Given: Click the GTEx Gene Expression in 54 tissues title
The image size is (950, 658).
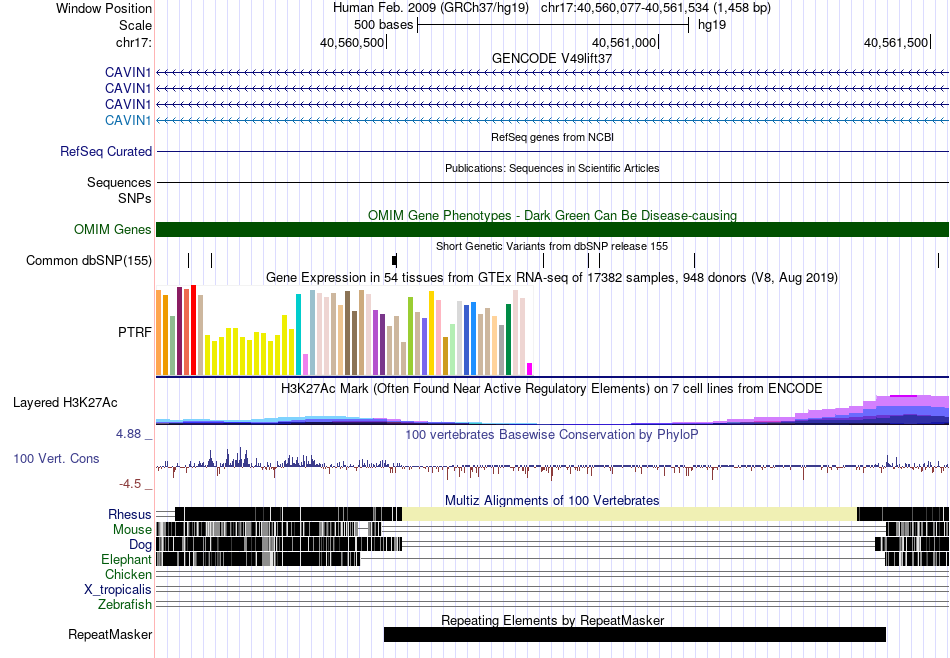Looking at the screenshot, I should coord(552,277).
